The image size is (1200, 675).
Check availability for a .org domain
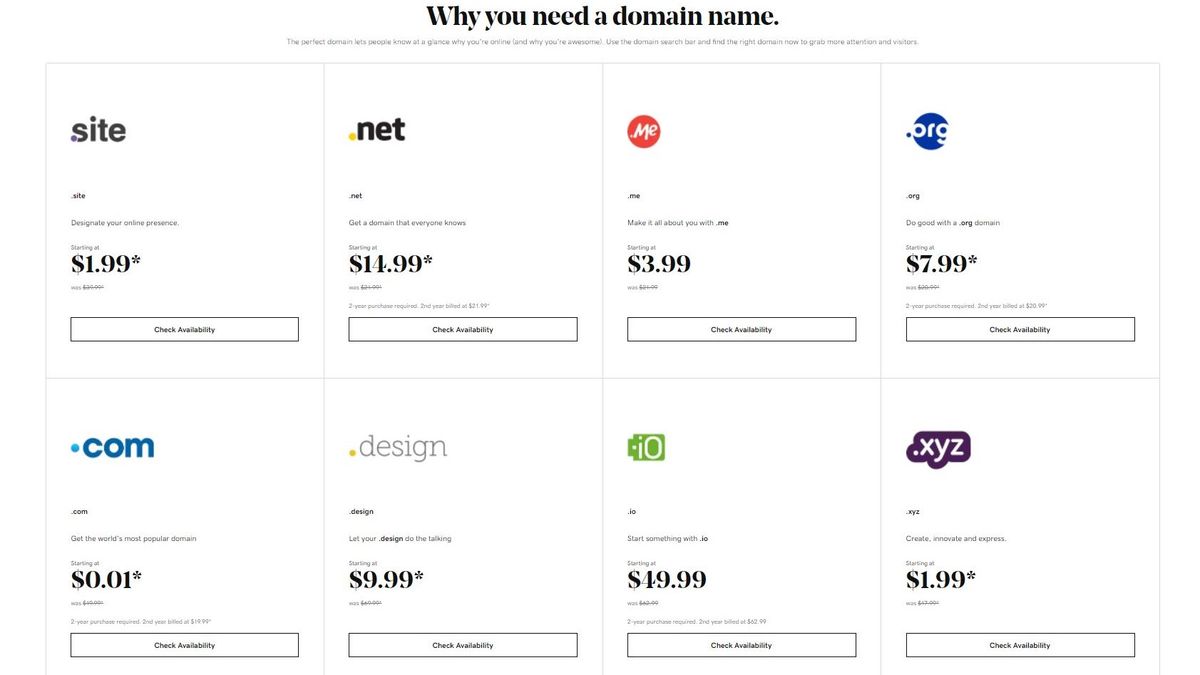pyautogui.click(x=1019, y=328)
